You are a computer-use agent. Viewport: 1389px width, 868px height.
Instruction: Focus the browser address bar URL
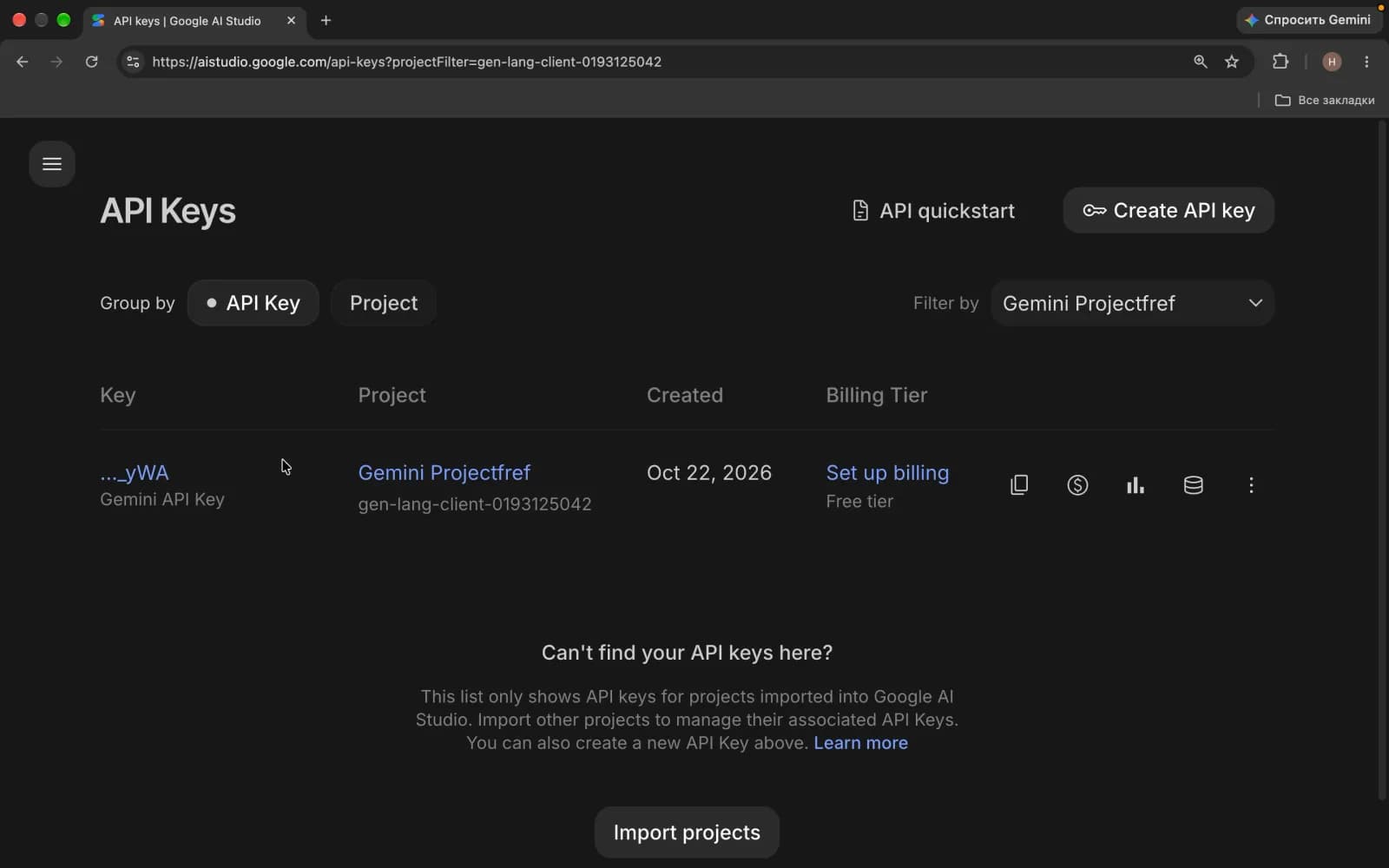pyautogui.click(x=406, y=62)
